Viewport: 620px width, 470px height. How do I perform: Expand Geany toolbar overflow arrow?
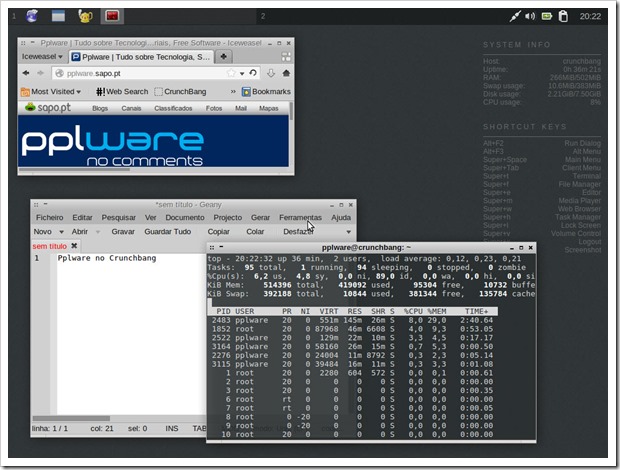(349, 232)
